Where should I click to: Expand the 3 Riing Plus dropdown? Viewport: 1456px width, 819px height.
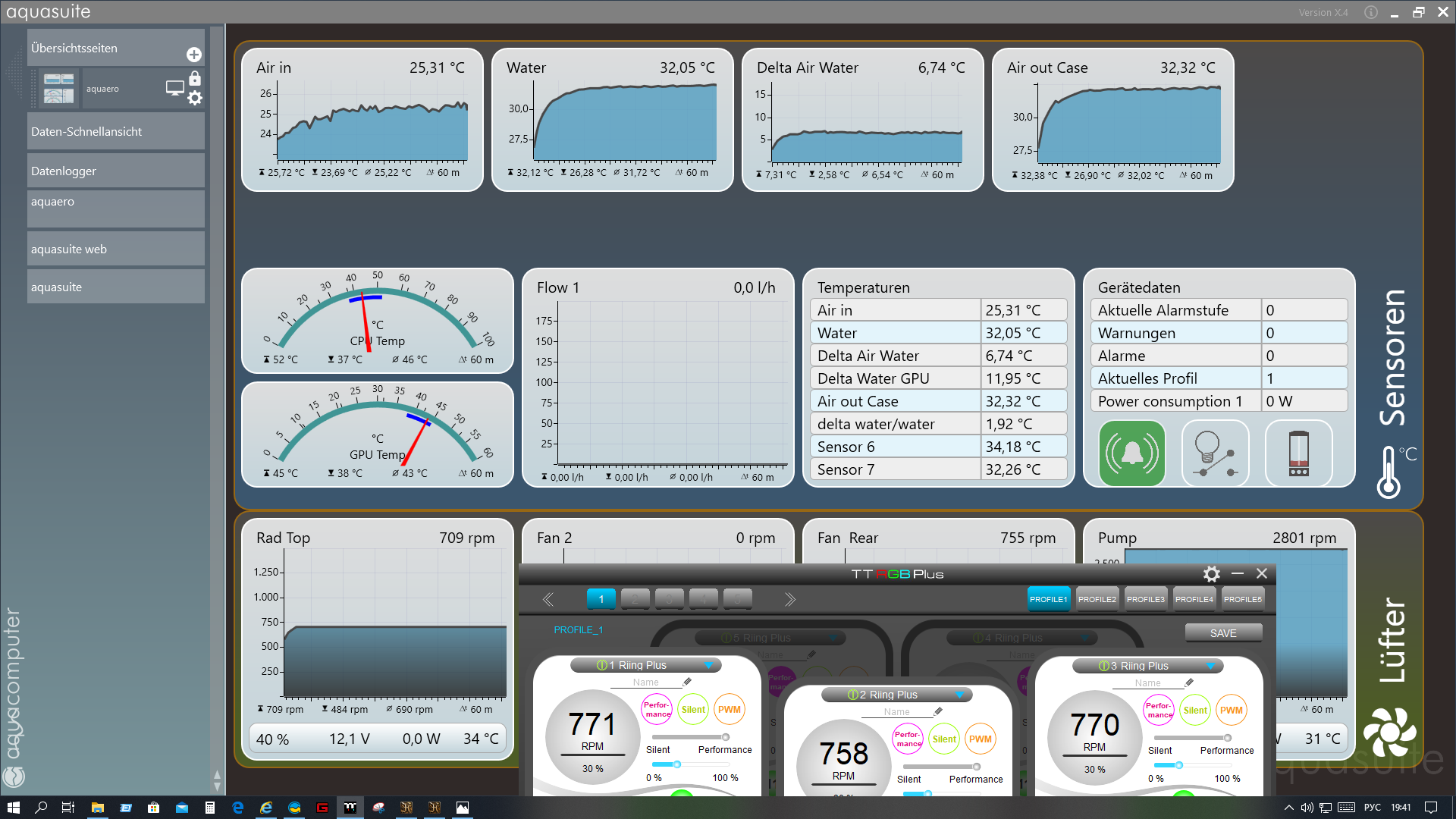(x=1210, y=667)
